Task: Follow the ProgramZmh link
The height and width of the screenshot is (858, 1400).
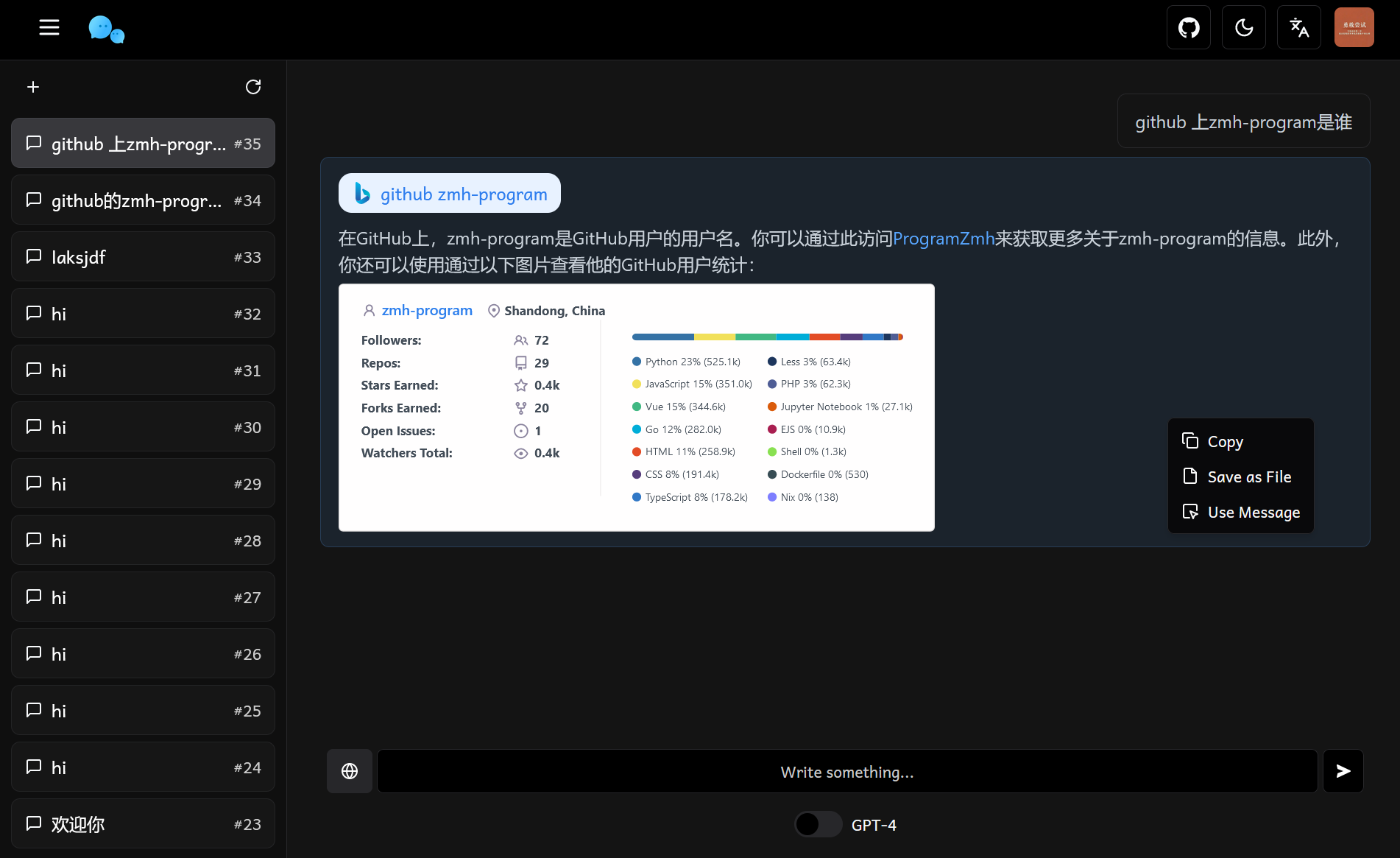Action: click(x=944, y=239)
